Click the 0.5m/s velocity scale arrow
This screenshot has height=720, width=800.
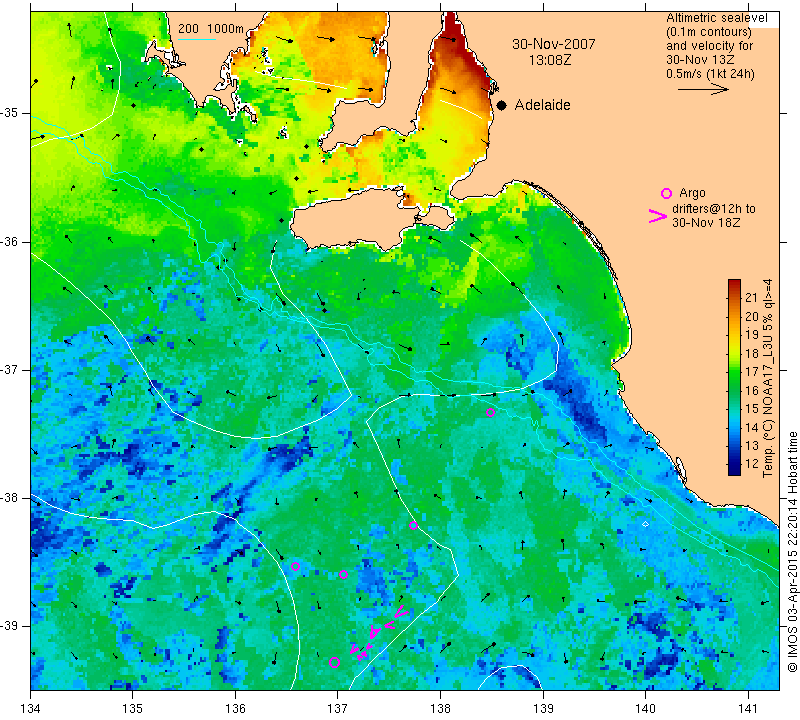coord(703,89)
